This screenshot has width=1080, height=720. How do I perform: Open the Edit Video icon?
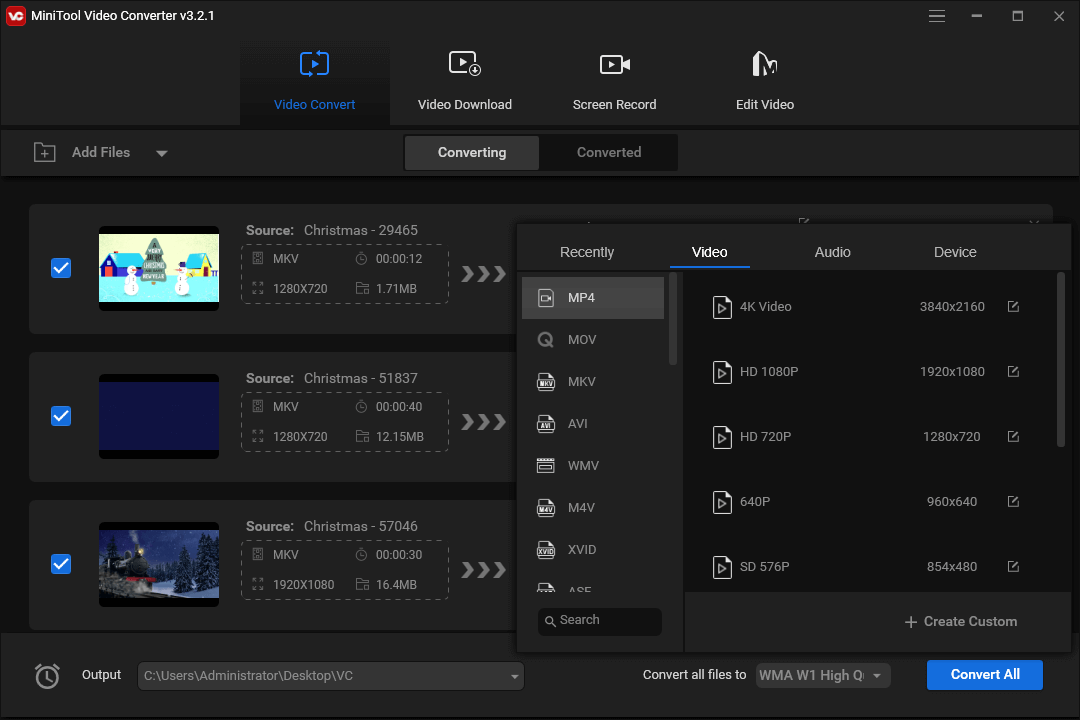click(765, 64)
